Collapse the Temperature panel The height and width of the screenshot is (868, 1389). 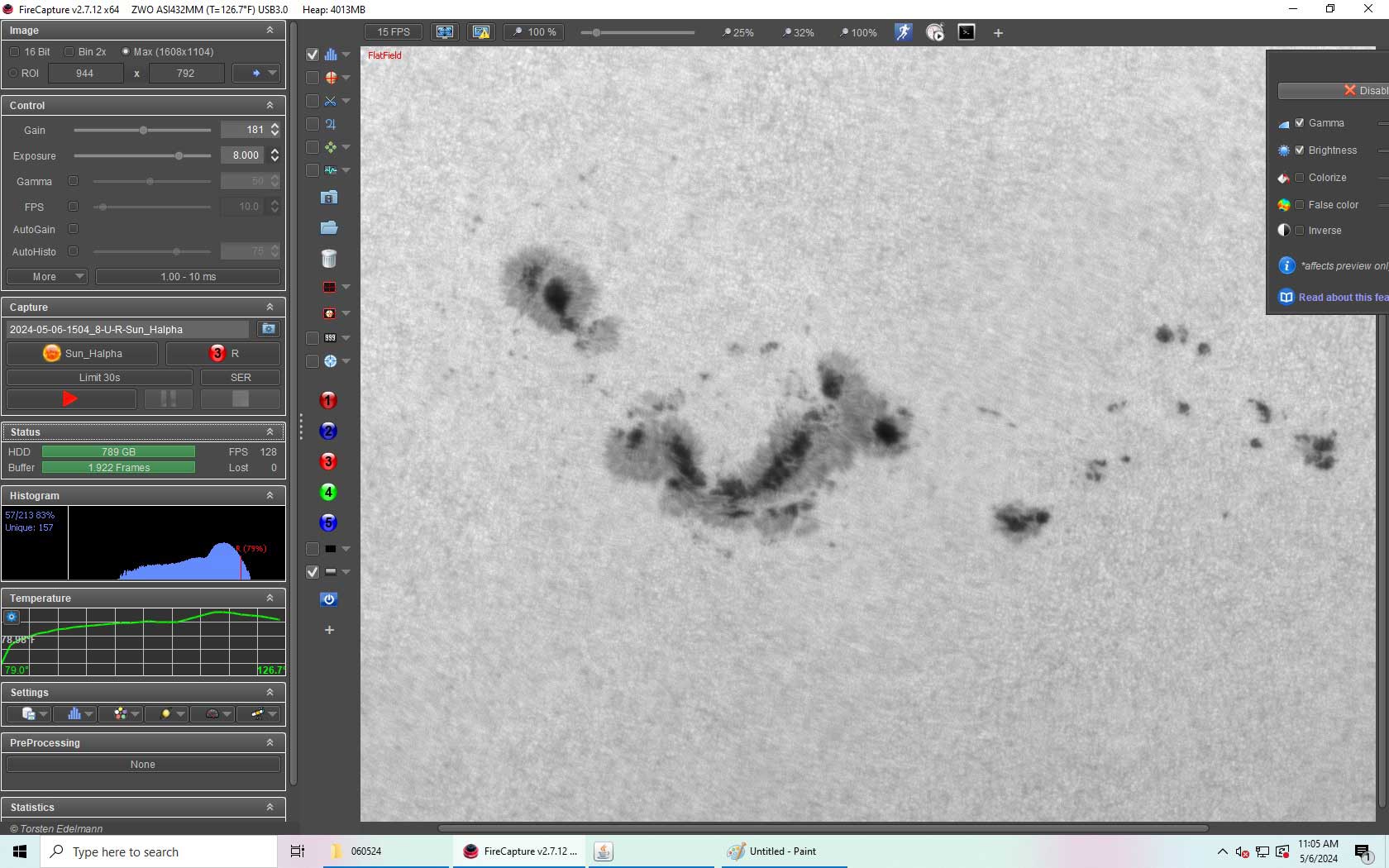pyautogui.click(x=270, y=598)
